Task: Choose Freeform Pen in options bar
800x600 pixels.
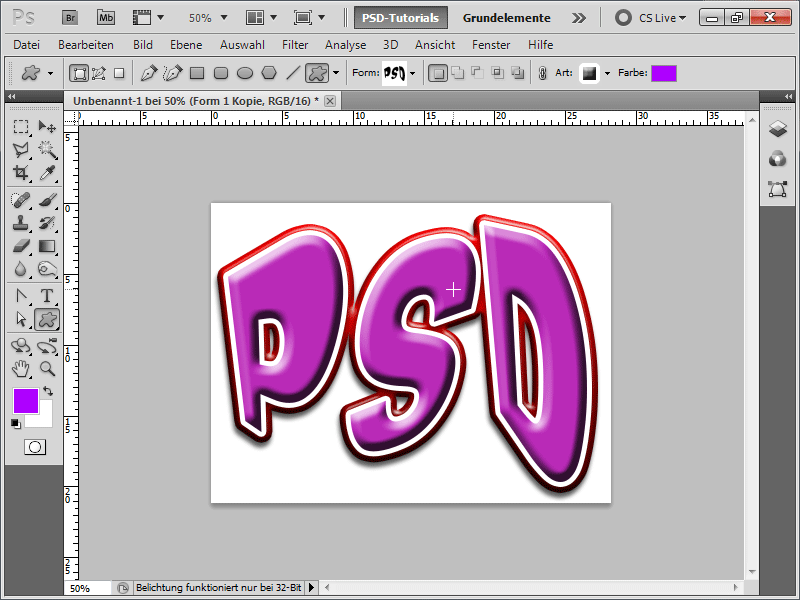Action: click(x=172, y=73)
